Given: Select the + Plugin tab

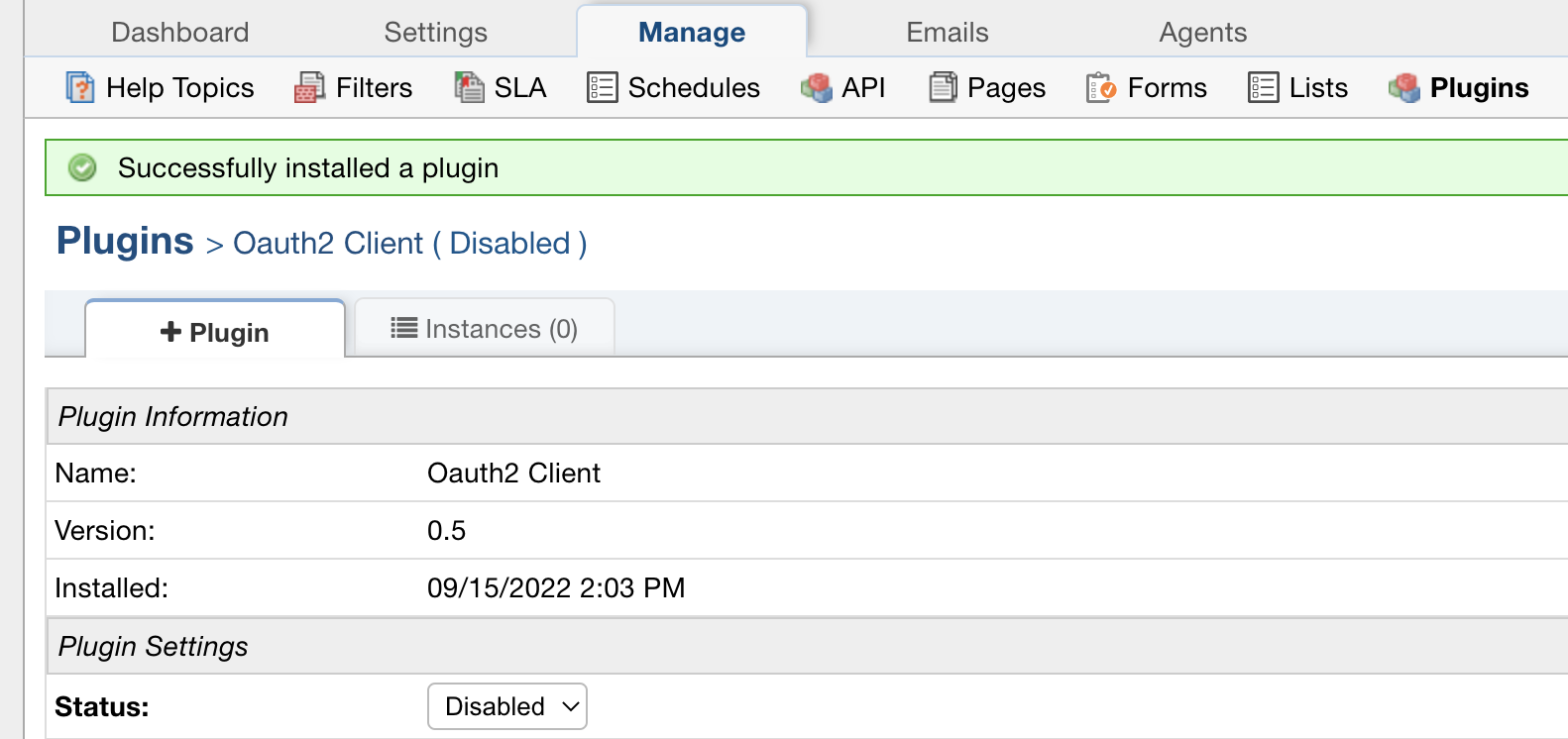Looking at the screenshot, I should click(x=215, y=332).
